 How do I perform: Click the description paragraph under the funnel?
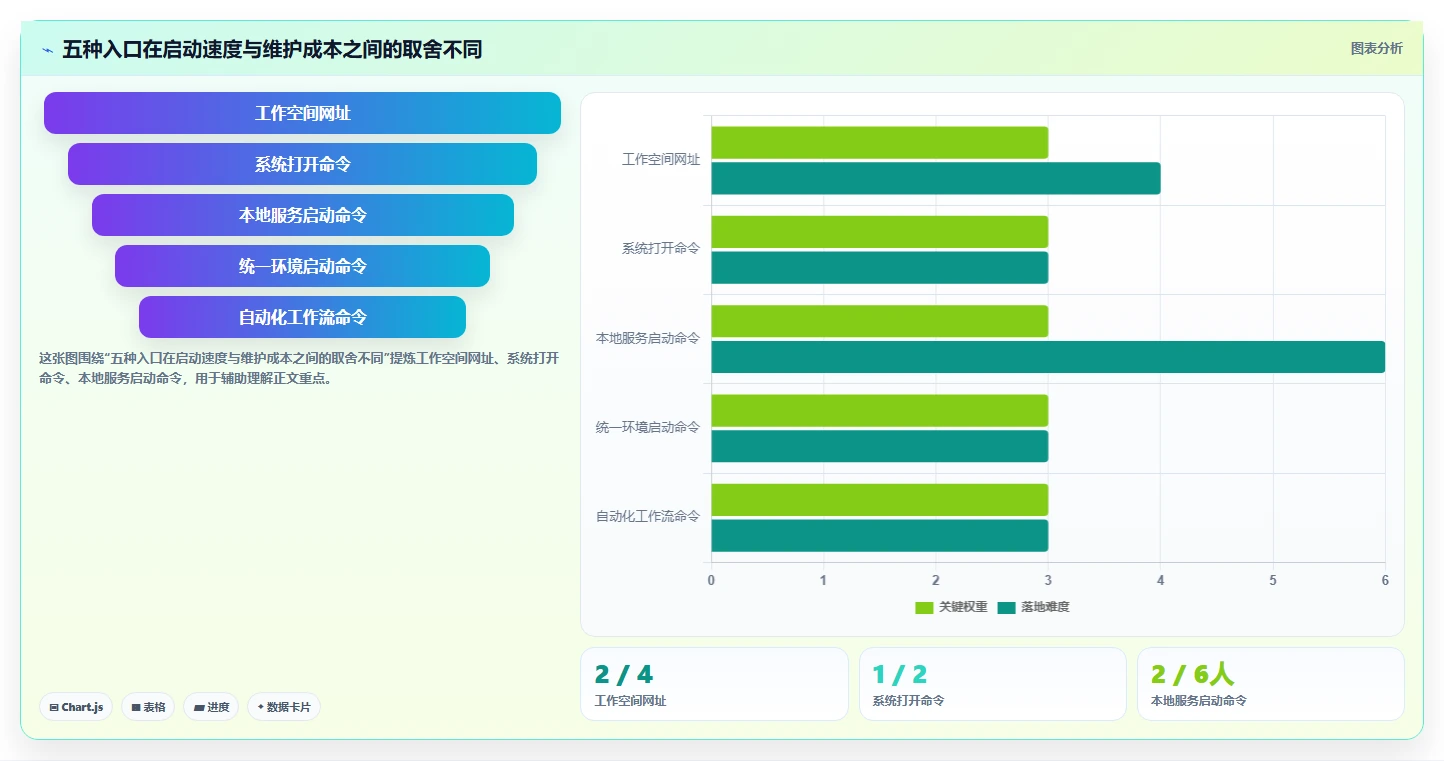(299, 368)
